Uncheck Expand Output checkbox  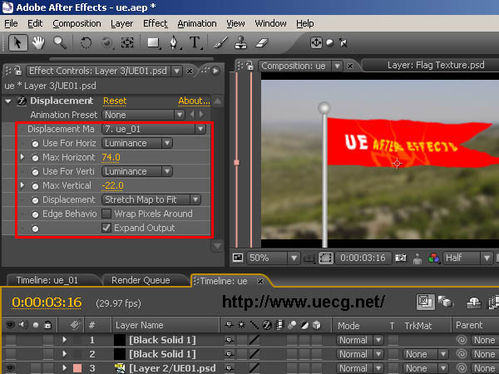click(106, 228)
